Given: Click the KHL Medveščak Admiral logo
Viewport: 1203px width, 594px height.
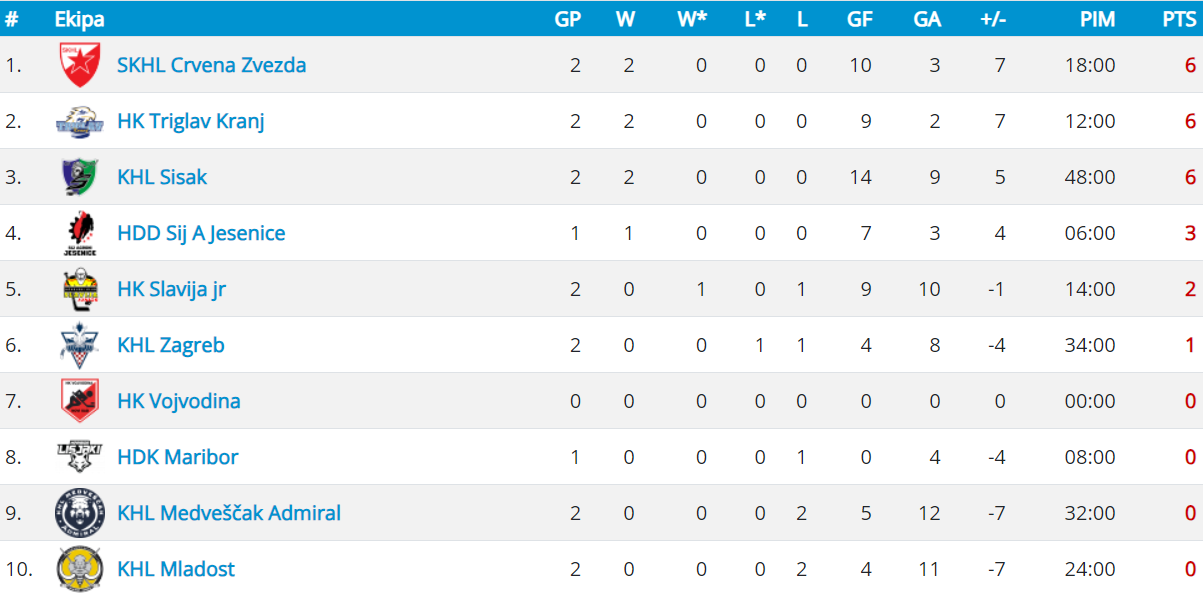Looking at the screenshot, I should (78, 513).
